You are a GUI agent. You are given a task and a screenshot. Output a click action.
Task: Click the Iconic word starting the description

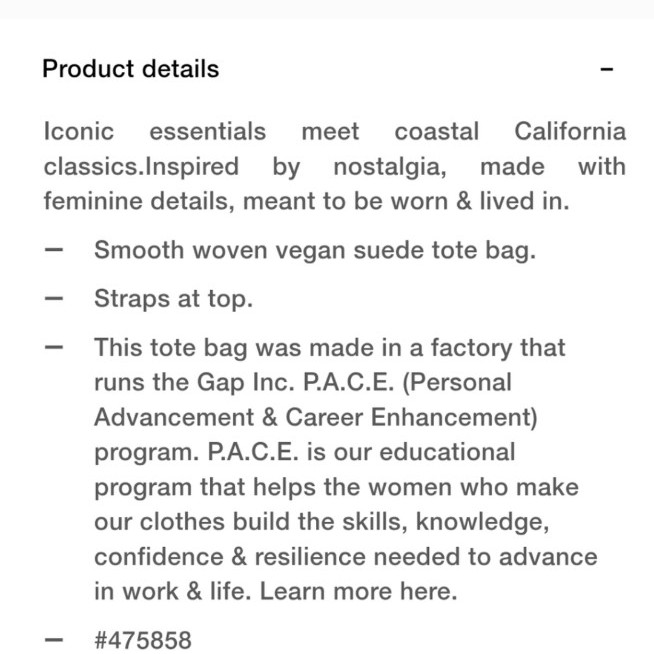[x=79, y=131]
